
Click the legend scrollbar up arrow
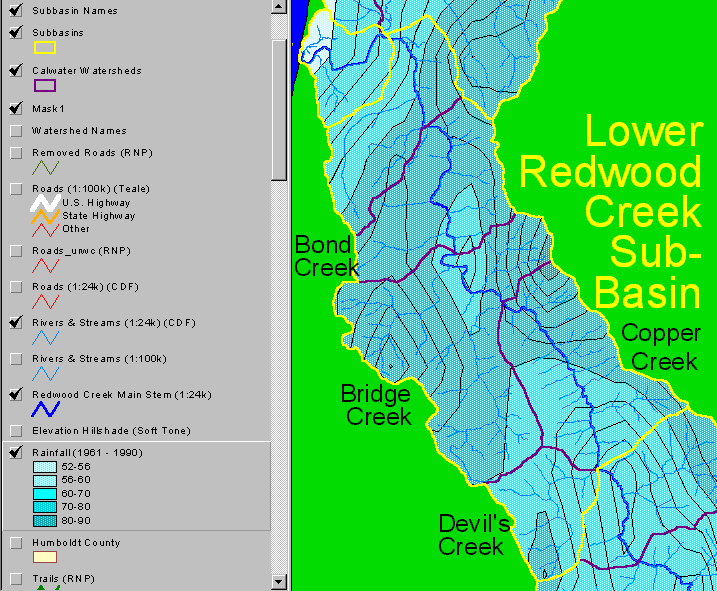pyautogui.click(x=279, y=6)
